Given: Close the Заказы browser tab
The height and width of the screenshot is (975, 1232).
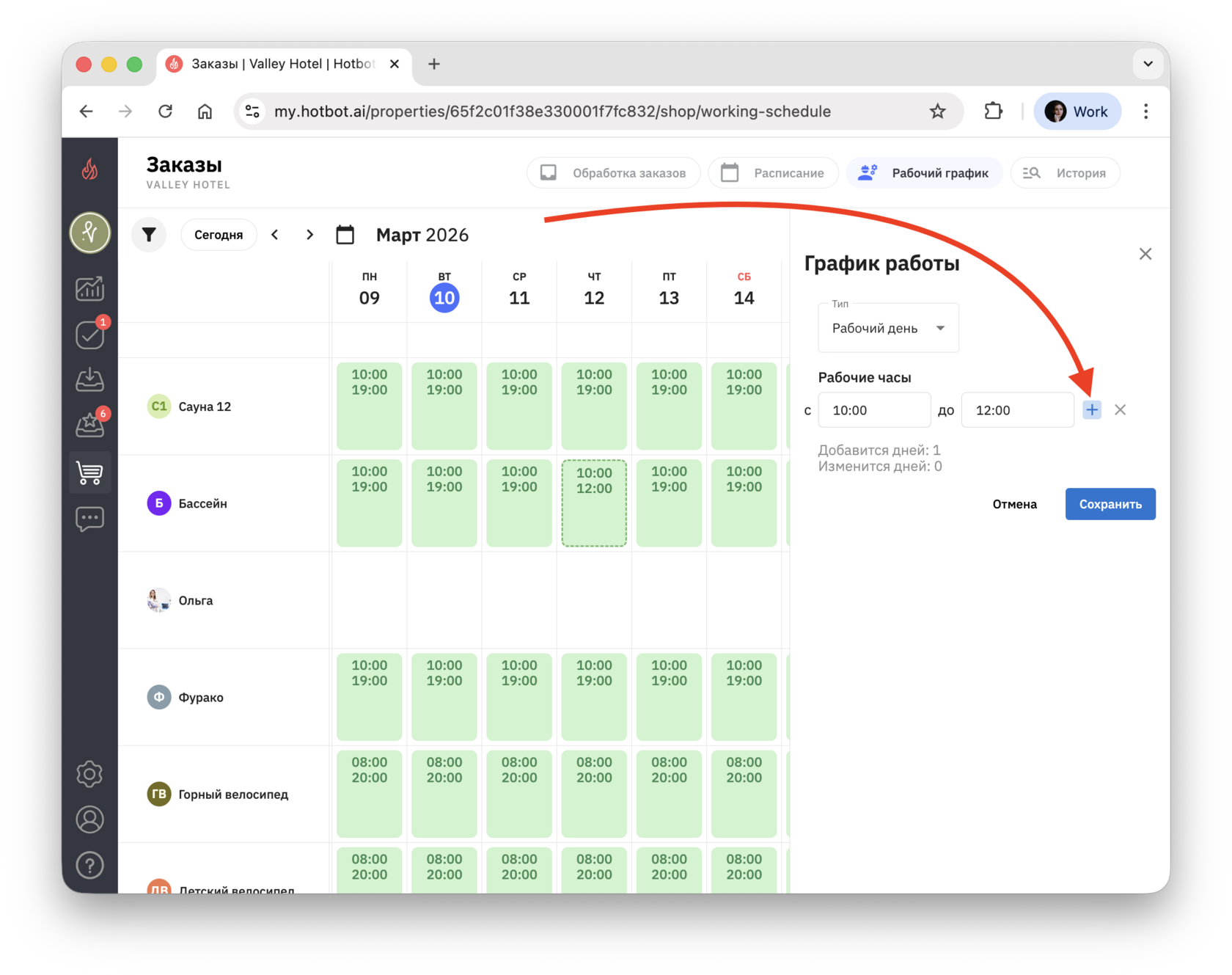Looking at the screenshot, I should pyautogui.click(x=395, y=64).
